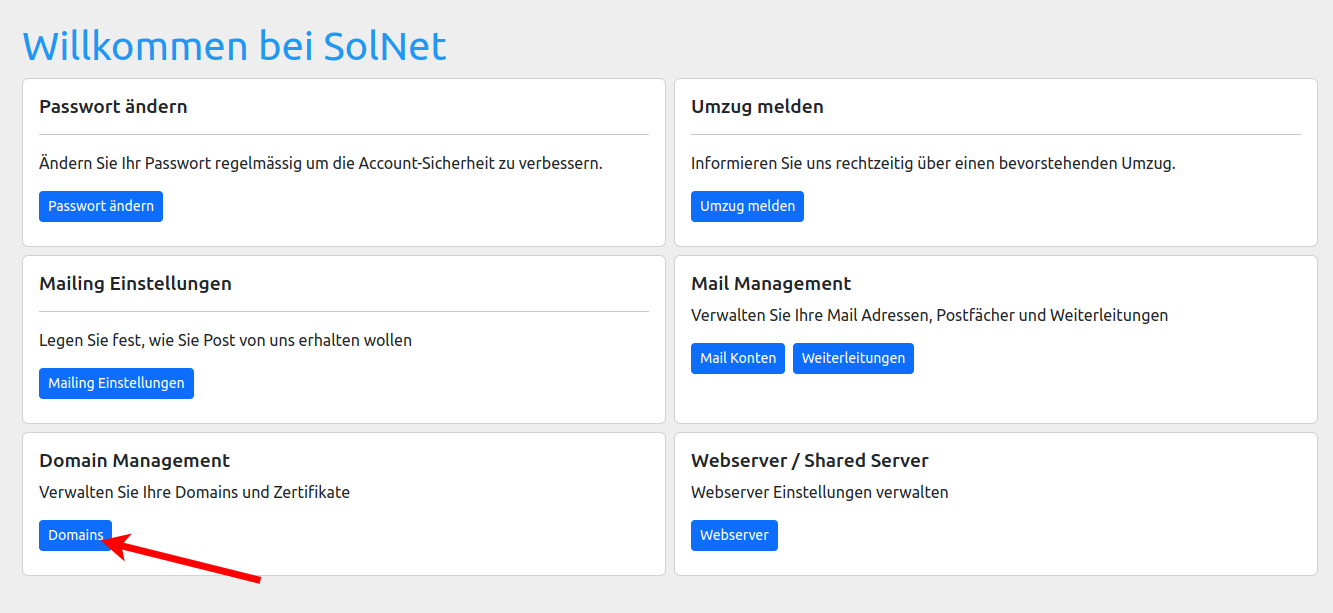Click the Domain Management card heading

134,460
